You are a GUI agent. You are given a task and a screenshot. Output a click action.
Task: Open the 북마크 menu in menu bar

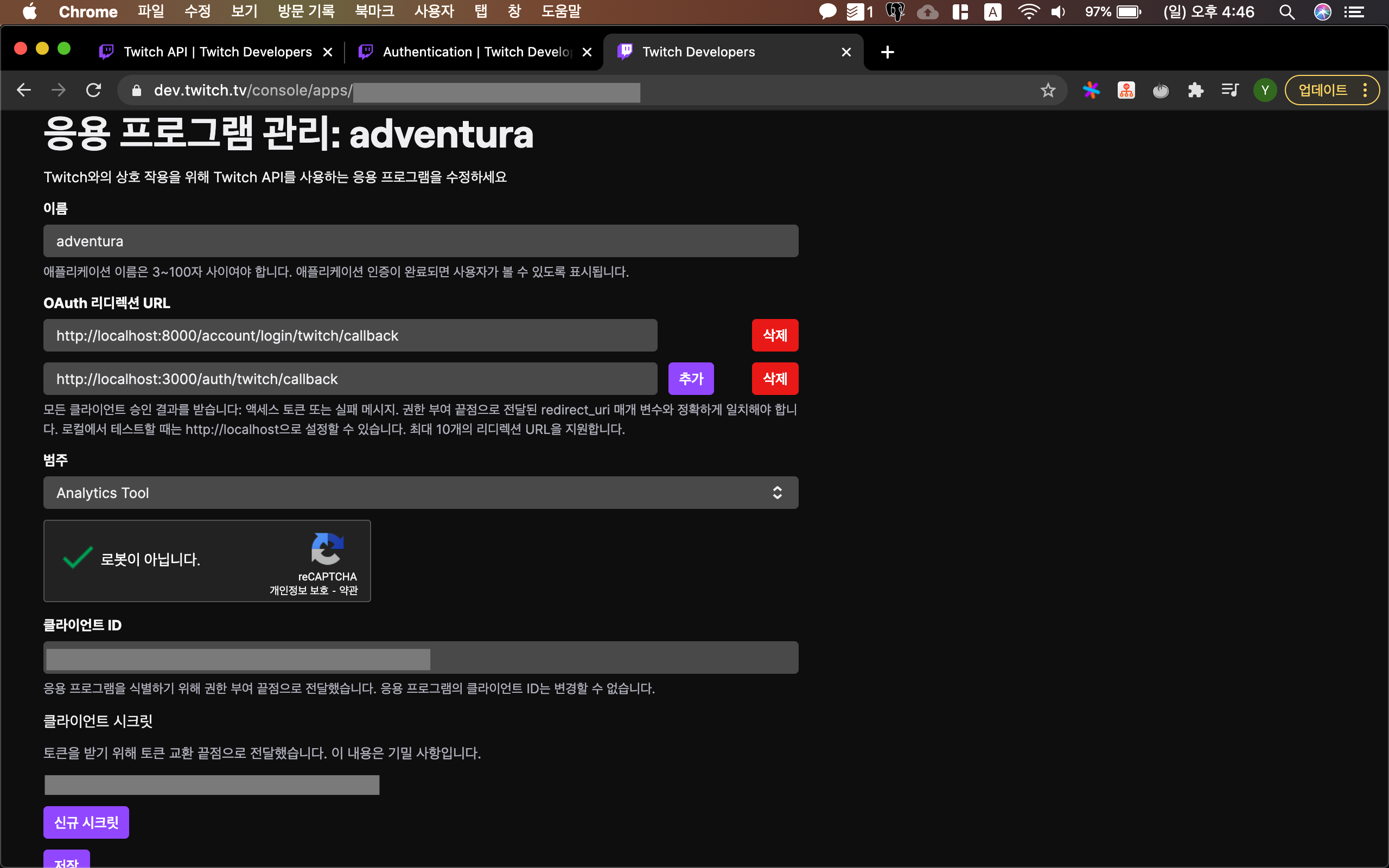tap(374, 11)
